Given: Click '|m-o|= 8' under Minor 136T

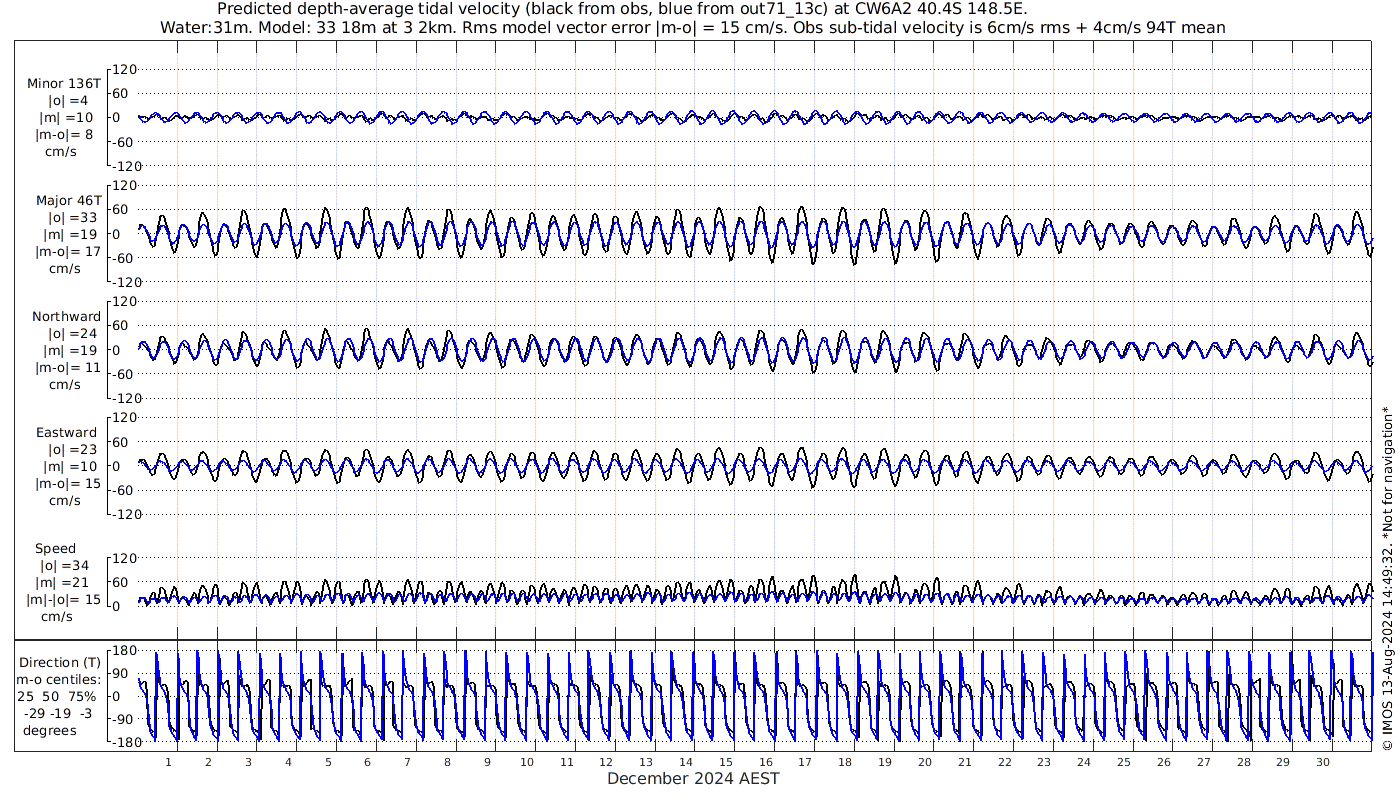Looking at the screenshot, I should [64, 135].
